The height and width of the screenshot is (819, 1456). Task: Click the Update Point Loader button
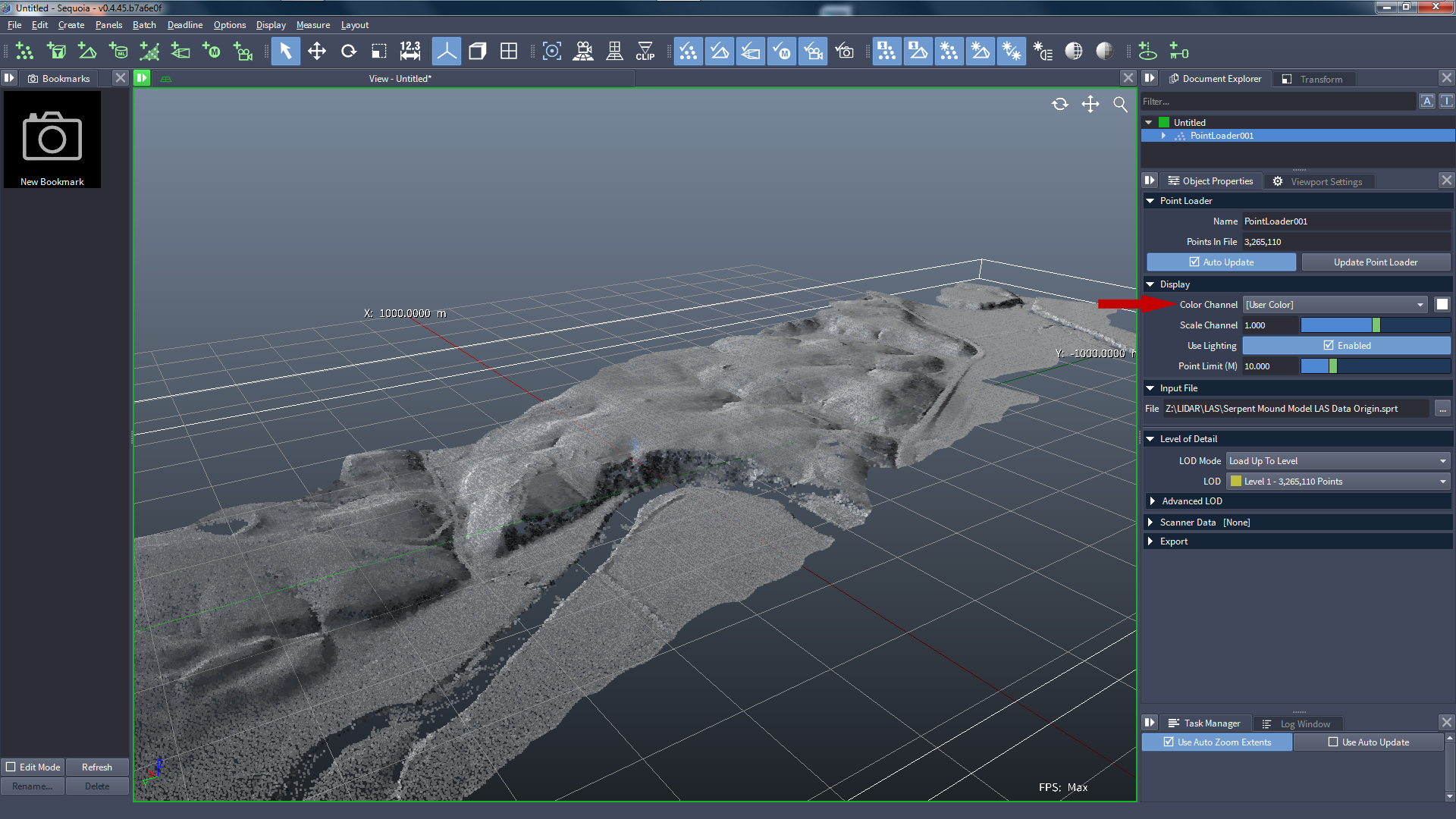(x=1375, y=261)
